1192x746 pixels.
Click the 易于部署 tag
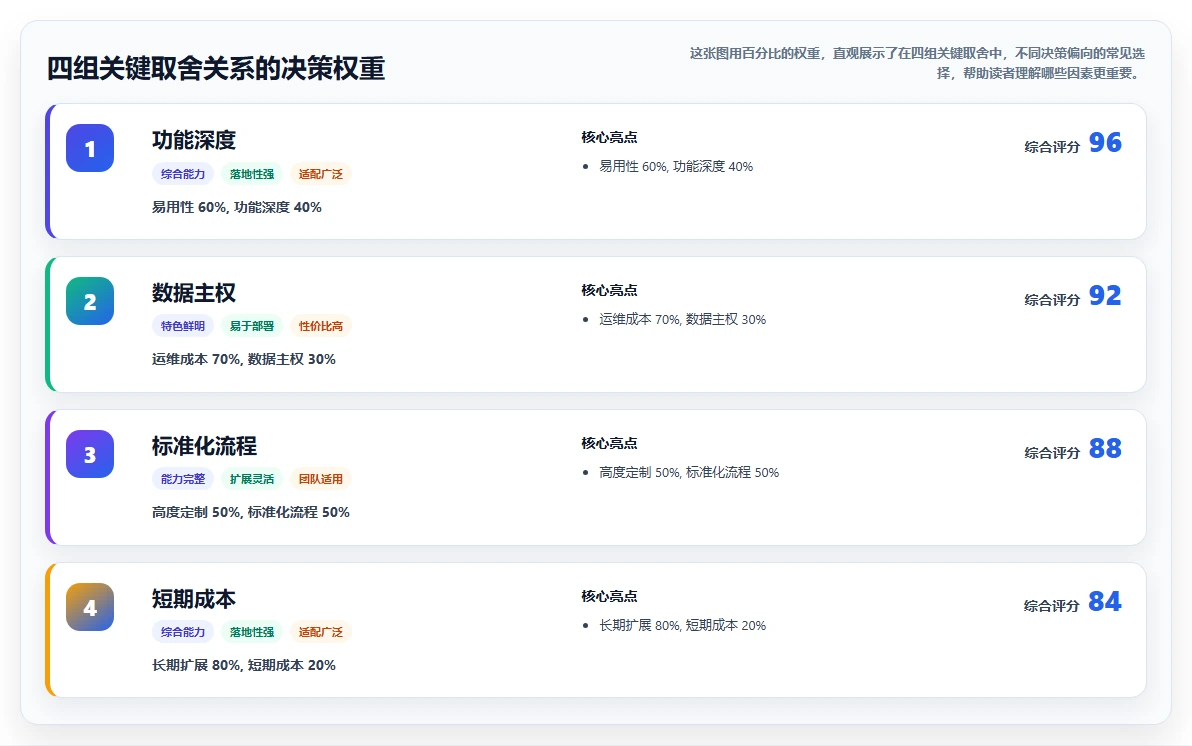[x=252, y=326]
